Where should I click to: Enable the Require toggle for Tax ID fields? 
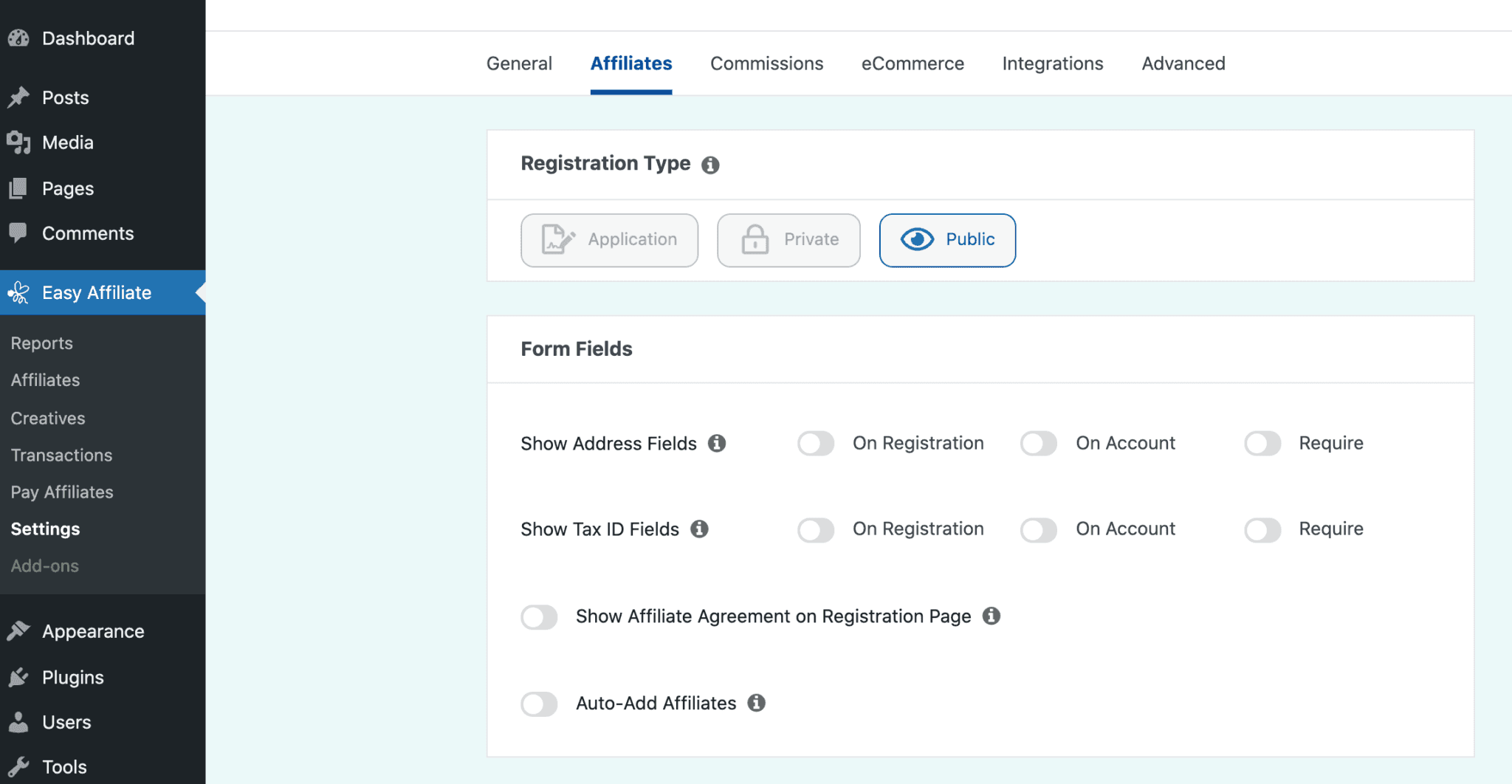tap(1262, 529)
